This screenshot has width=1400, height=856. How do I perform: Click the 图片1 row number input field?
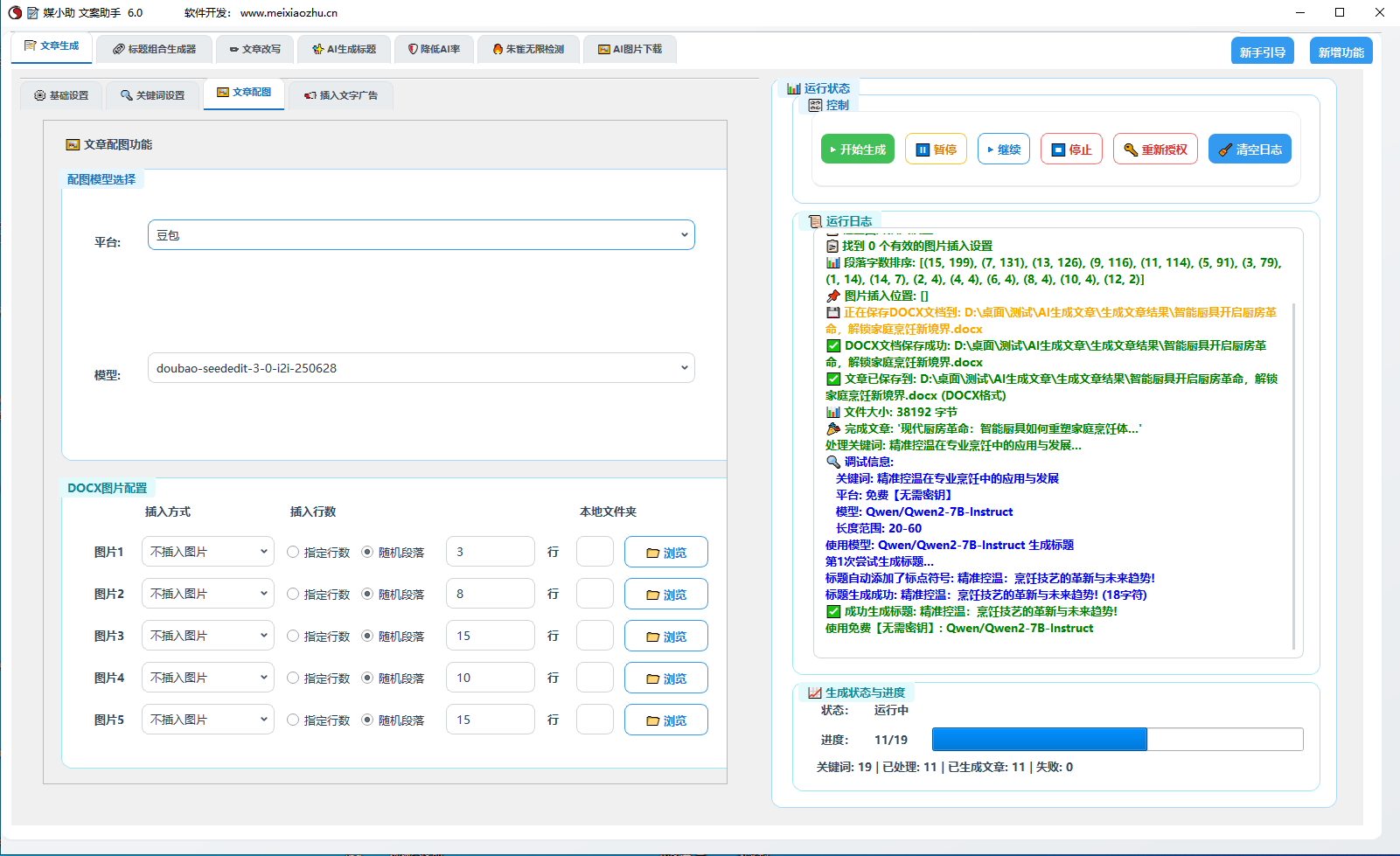pyautogui.click(x=490, y=553)
